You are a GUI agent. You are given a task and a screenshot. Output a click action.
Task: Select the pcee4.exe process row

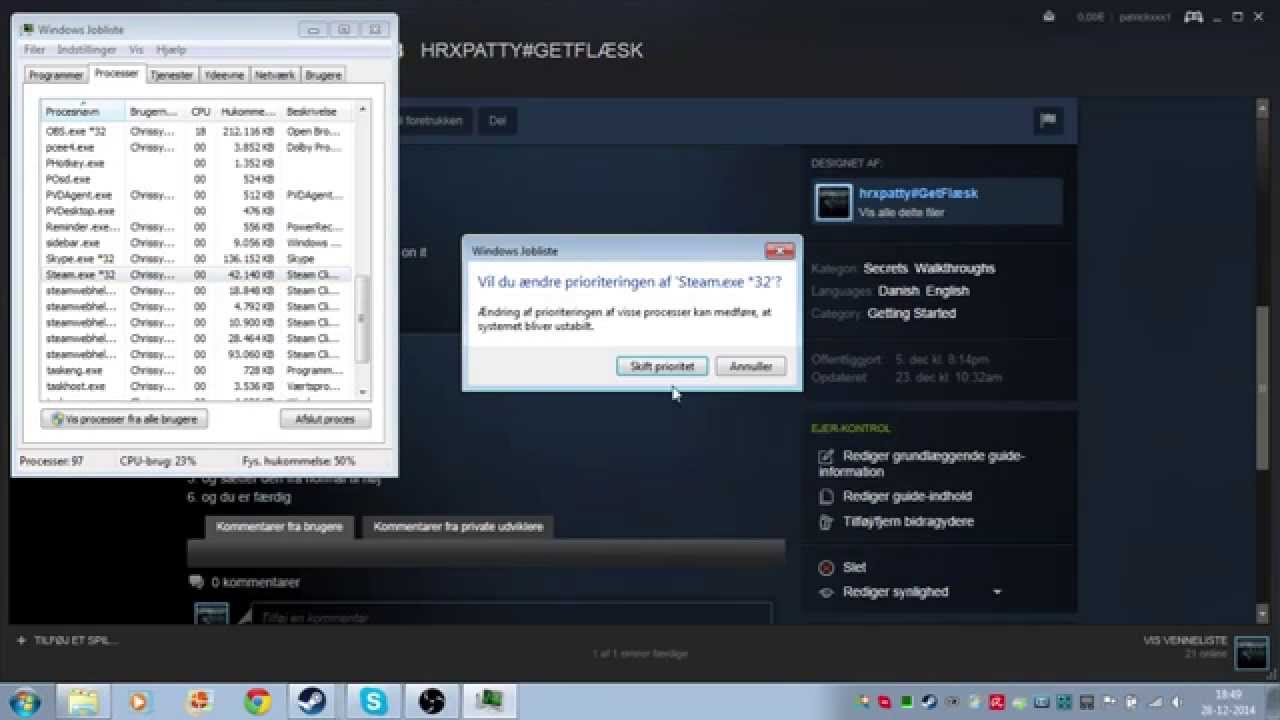(x=197, y=147)
